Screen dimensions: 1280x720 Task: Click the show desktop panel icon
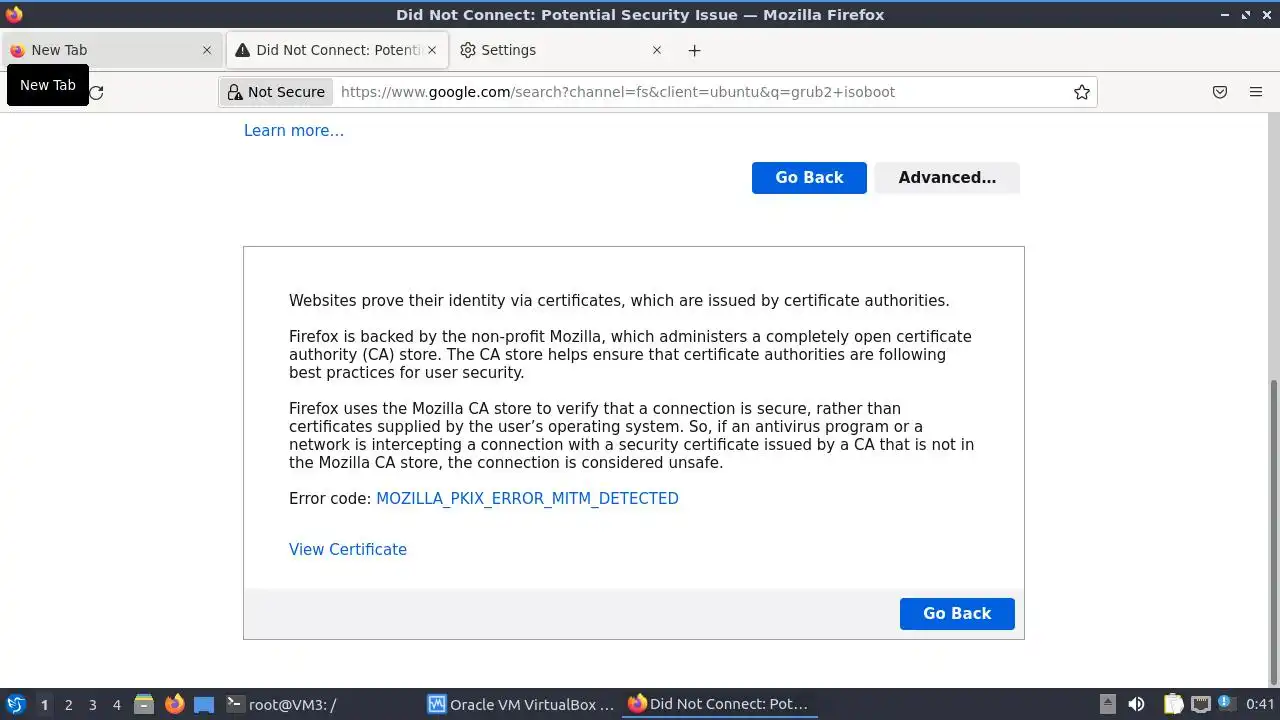204,704
